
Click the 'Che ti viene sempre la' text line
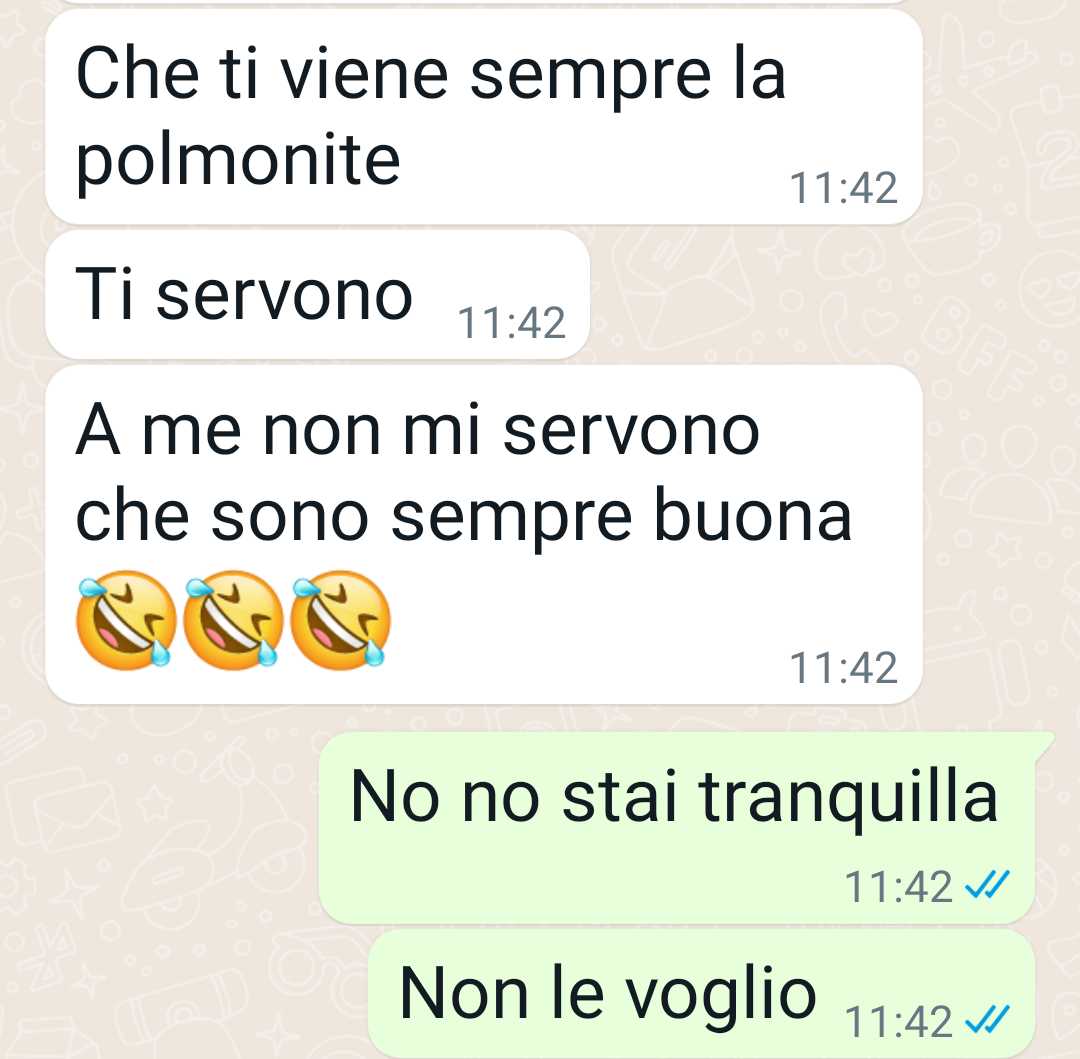click(430, 74)
